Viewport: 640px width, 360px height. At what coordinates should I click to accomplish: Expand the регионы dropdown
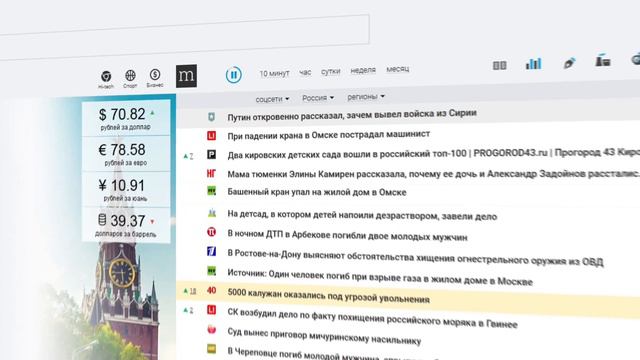(x=366, y=97)
